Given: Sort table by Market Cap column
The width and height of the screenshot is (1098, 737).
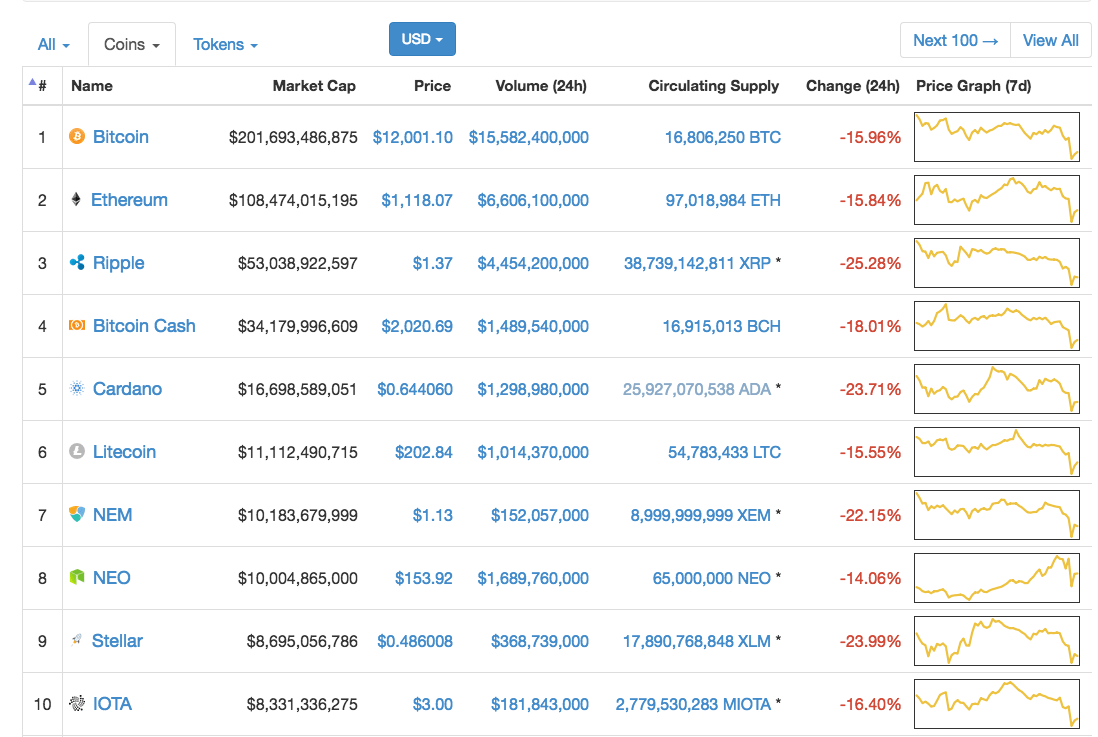Looking at the screenshot, I should click(313, 86).
